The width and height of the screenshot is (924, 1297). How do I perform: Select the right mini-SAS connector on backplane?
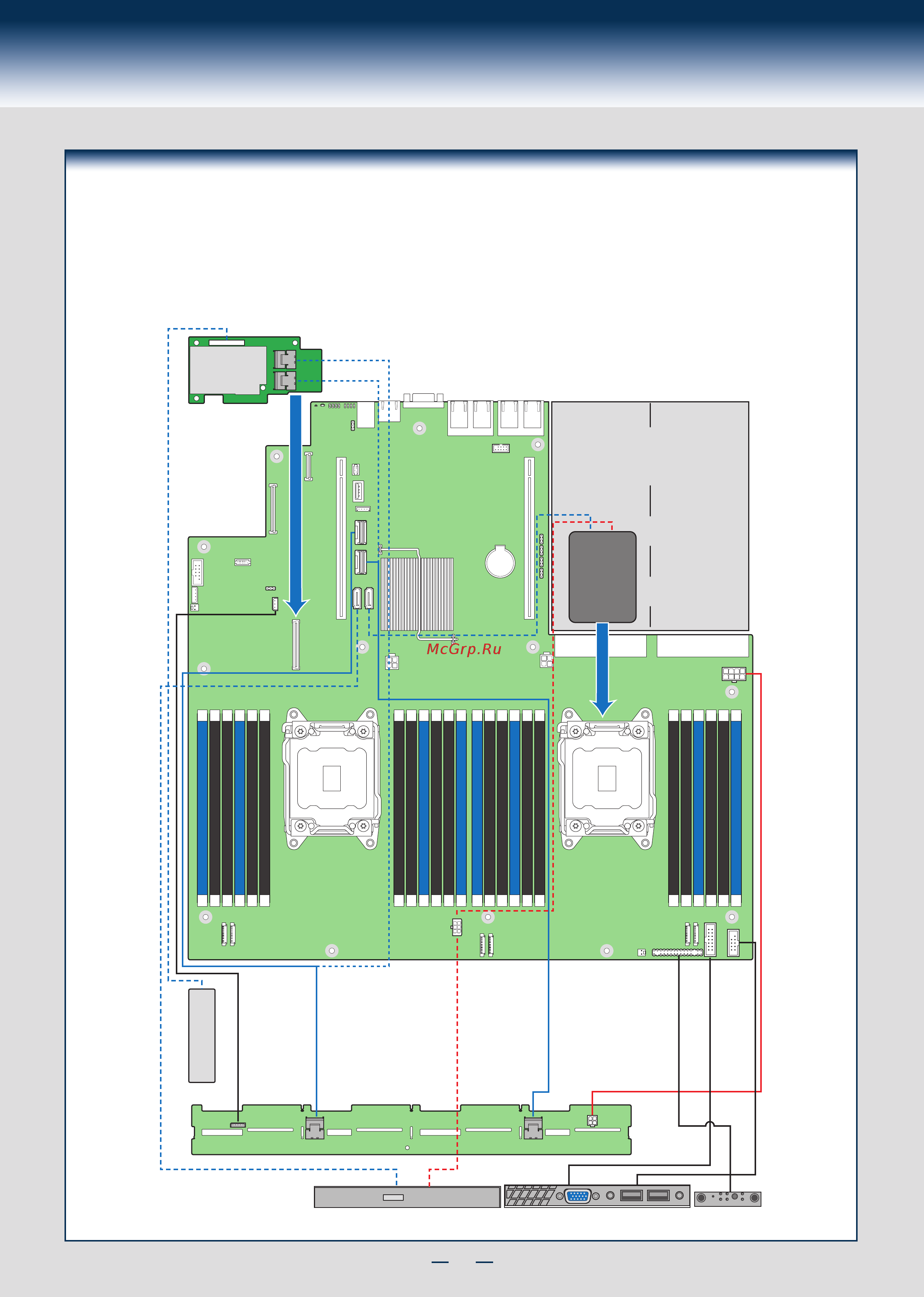pyautogui.click(x=533, y=1128)
